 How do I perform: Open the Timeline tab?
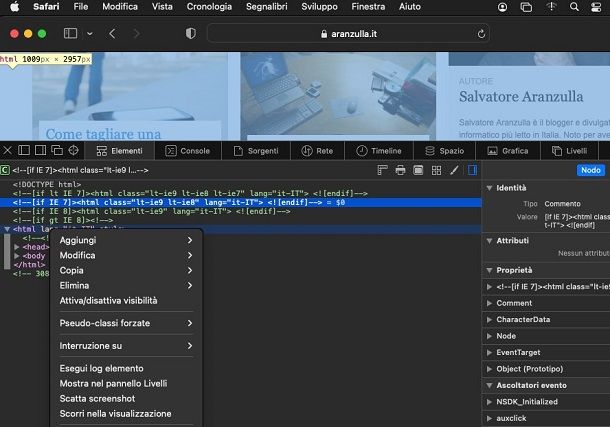(x=379, y=151)
